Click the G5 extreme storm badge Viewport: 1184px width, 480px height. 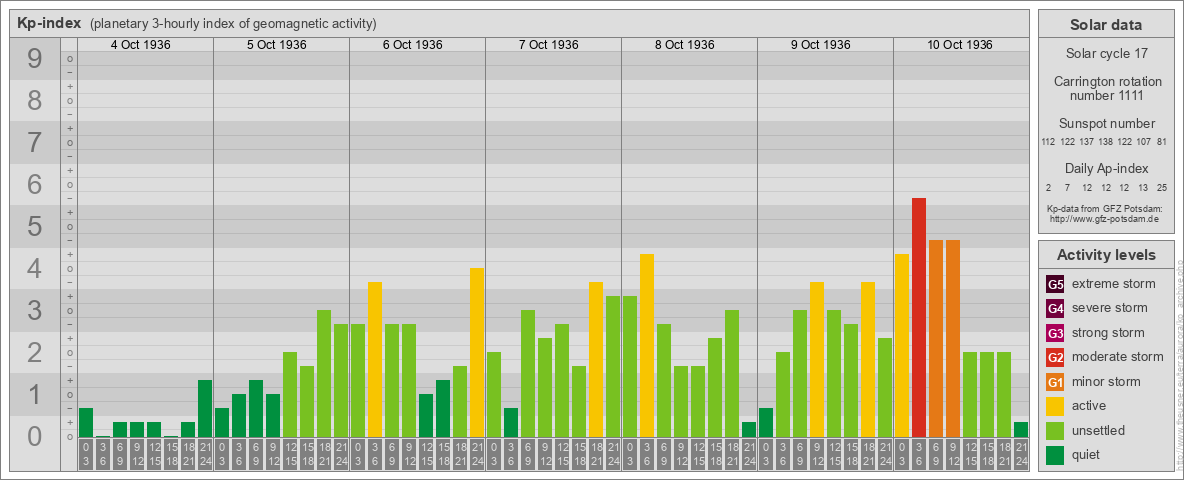pyautogui.click(x=1055, y=284)
